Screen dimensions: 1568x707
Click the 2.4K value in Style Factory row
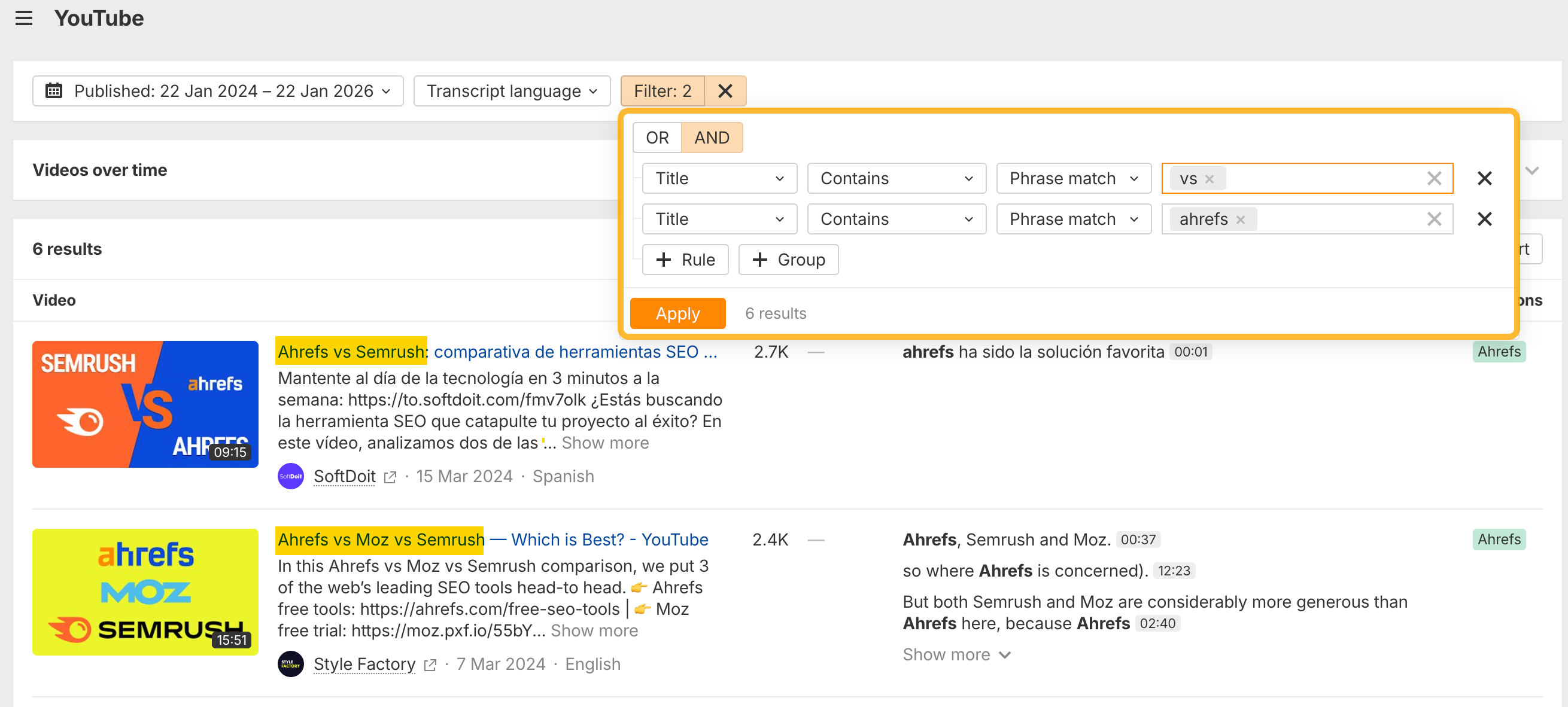[770, 540]
